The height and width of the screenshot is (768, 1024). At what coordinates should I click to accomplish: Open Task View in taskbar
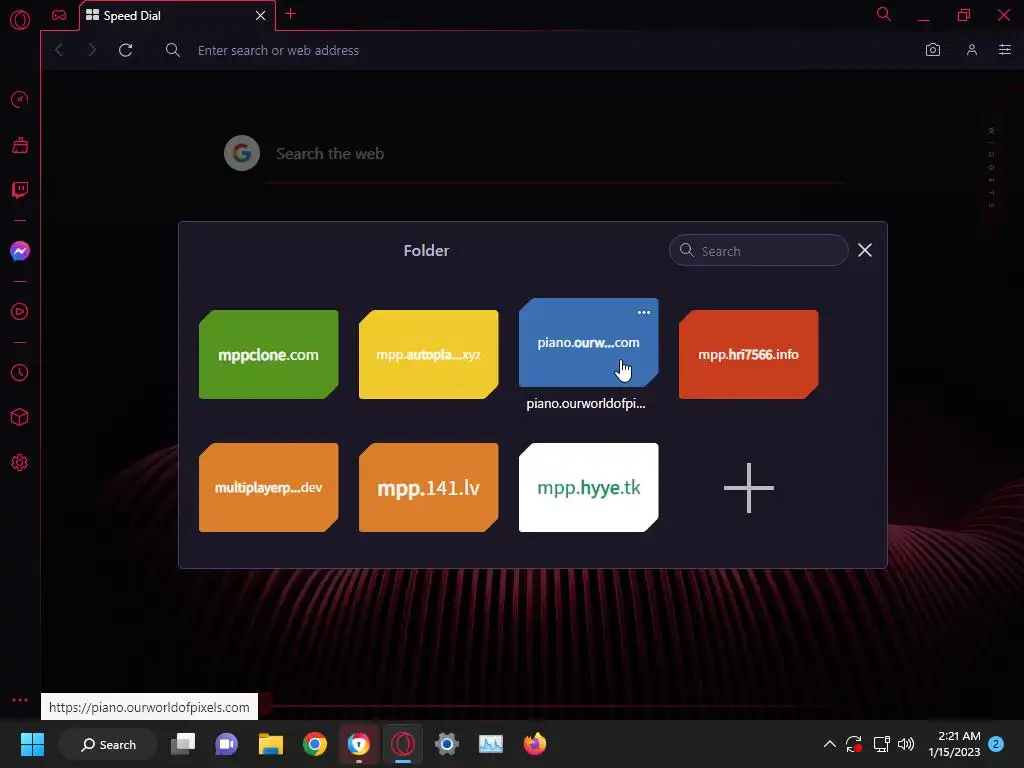coord(183,744)
